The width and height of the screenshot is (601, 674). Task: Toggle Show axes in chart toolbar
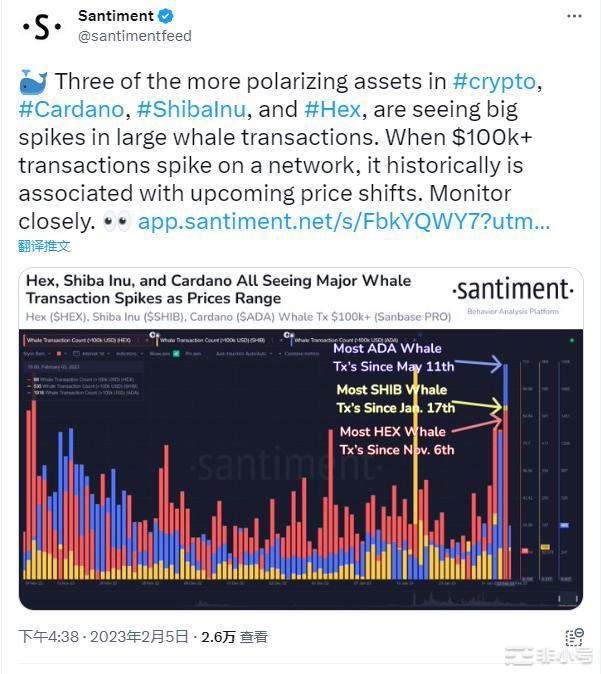click(160, 354)
